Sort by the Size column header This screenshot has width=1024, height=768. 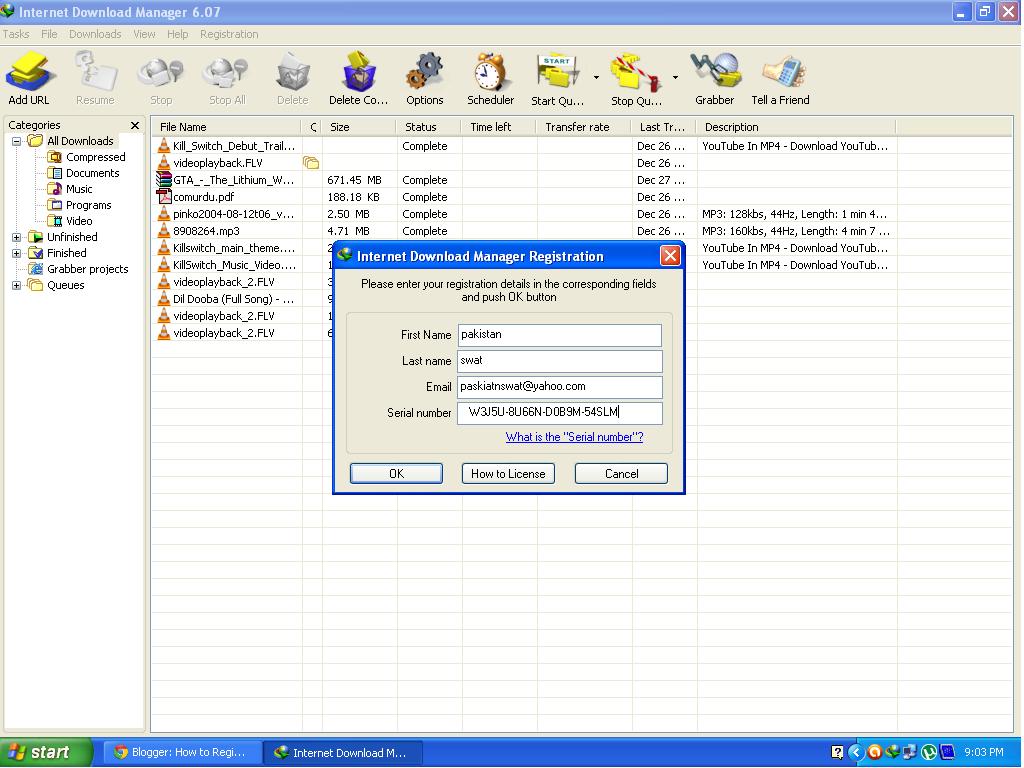(359, 127)
